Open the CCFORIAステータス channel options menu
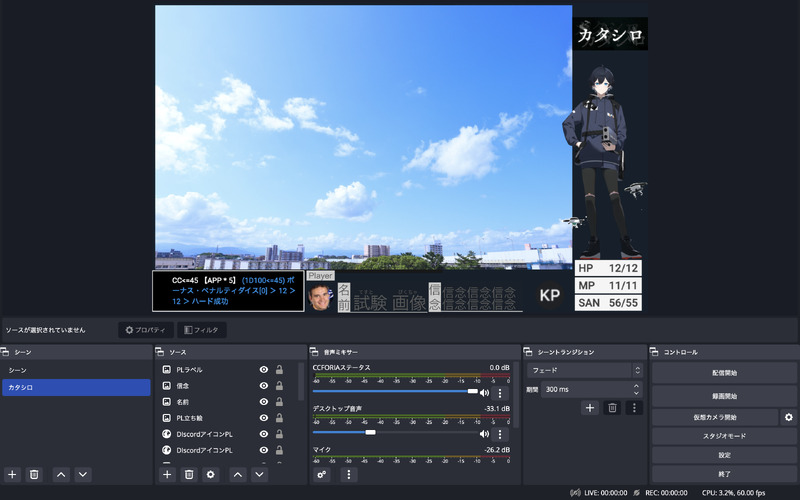The image size is (800, 500). (x=500, y=393)
